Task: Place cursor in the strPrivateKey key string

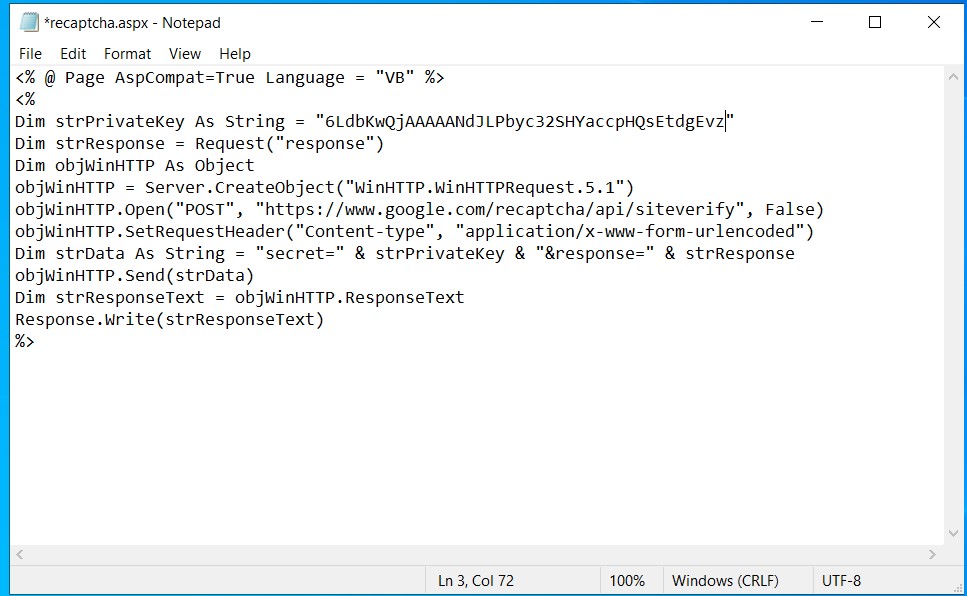Action: click(x=524, y=122)
